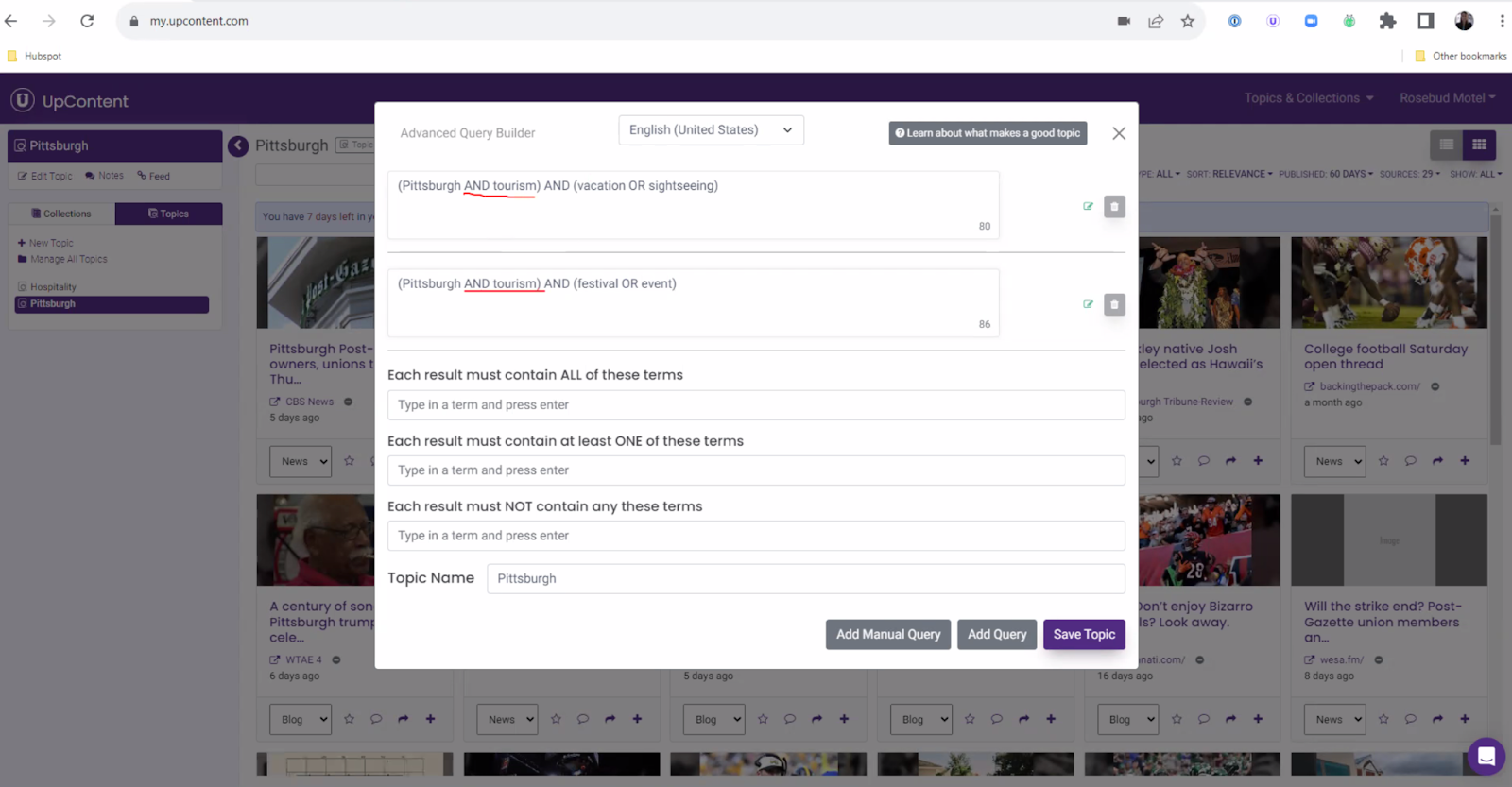Open the Chrome profile avatar
Image resolution: width=1512 pixels, height=787 pixels.
1464,21
